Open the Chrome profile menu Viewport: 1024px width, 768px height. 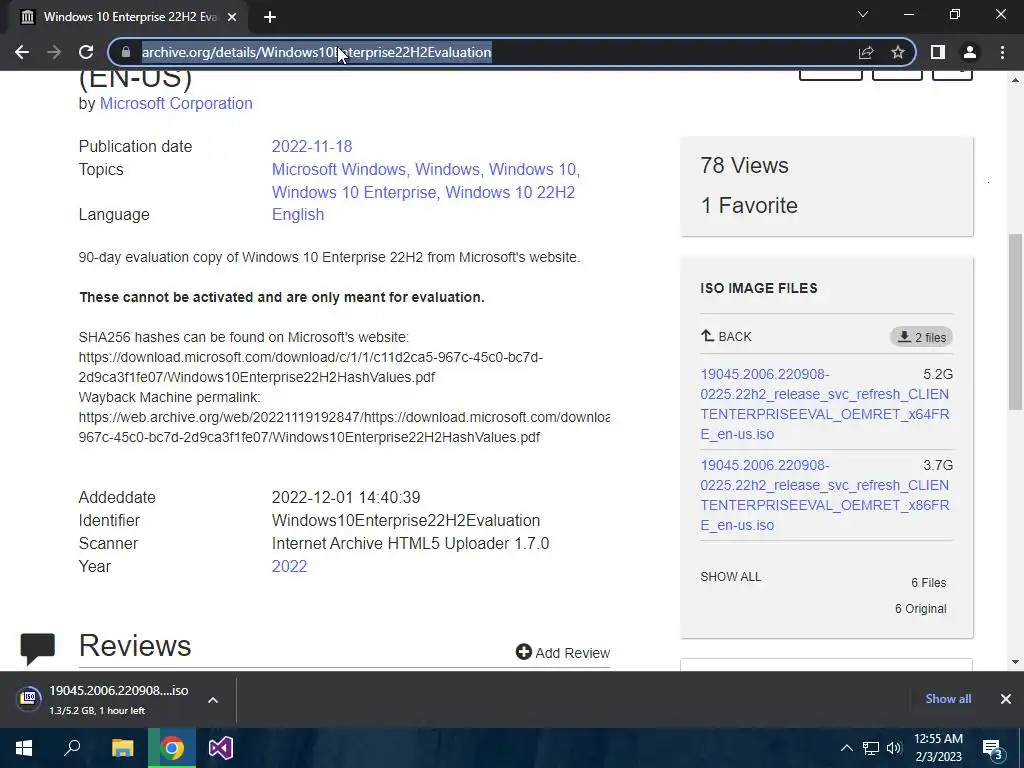point(970,52)
